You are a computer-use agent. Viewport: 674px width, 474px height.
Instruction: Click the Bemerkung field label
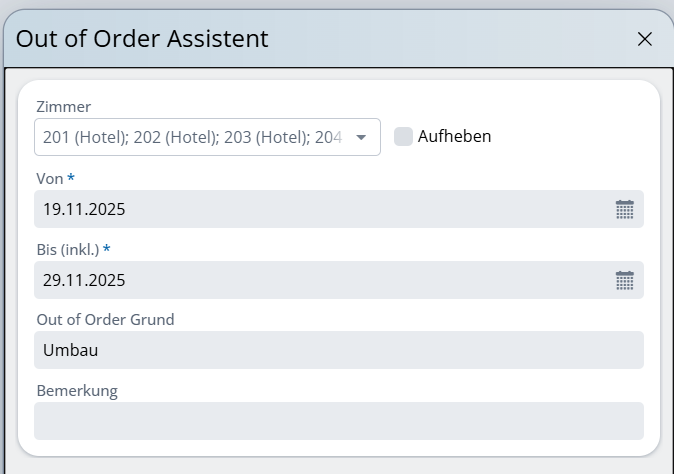(x=77, y=391)
